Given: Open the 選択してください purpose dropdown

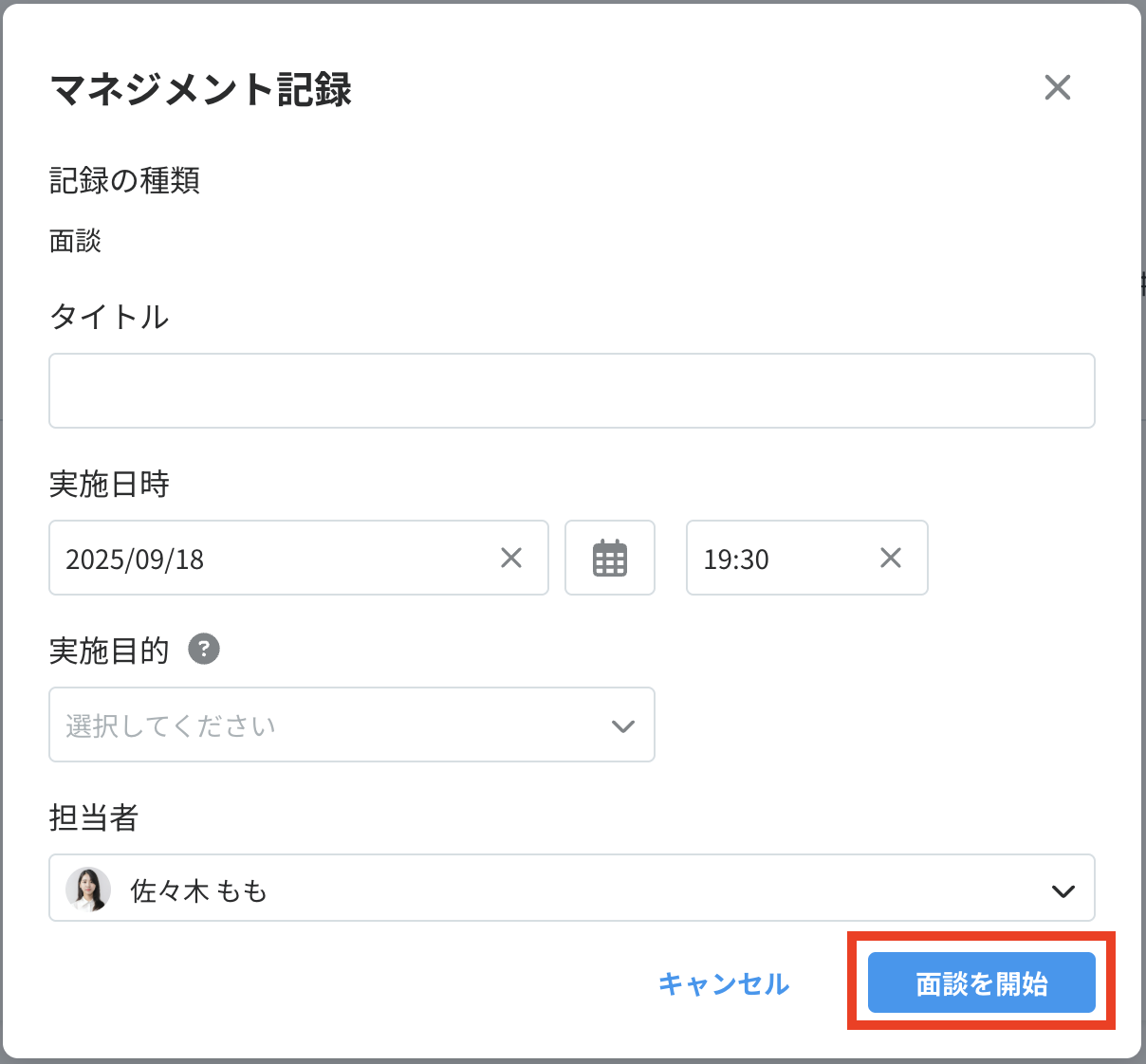Looking at the screenshot, I should [323, 725].
